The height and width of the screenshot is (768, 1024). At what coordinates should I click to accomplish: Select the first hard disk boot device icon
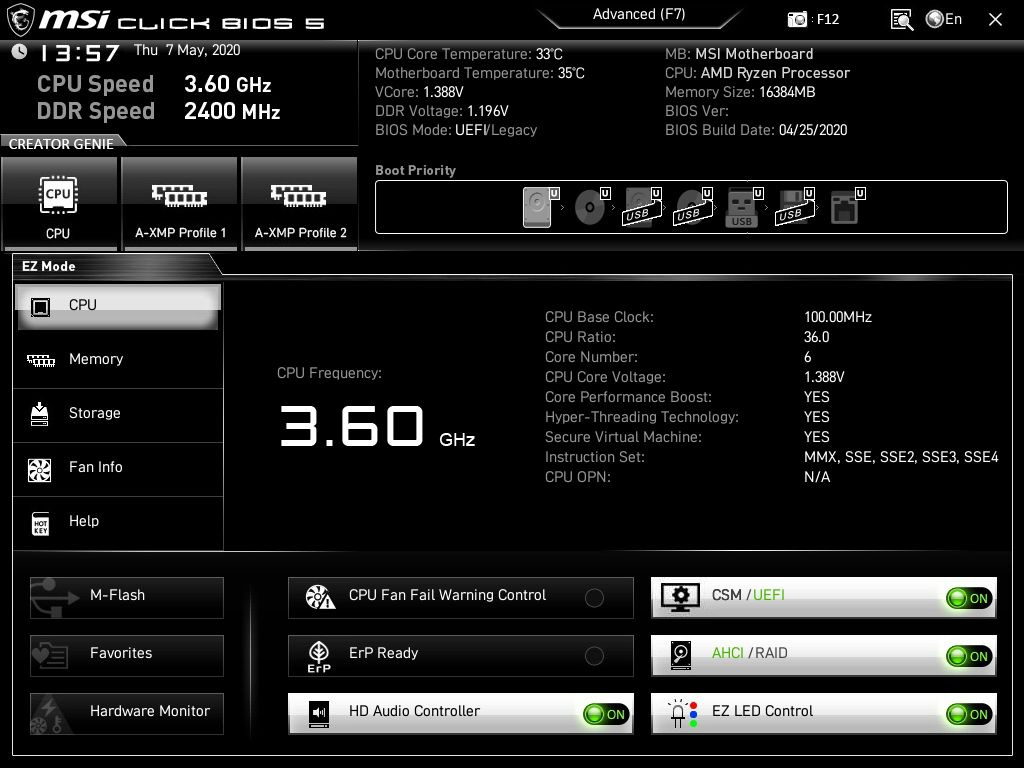point(538,207)
